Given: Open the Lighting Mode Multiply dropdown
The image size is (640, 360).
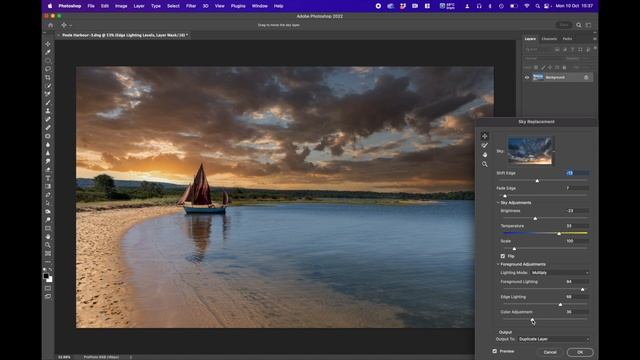Looking at the screenshot, I should click(560, 273).
